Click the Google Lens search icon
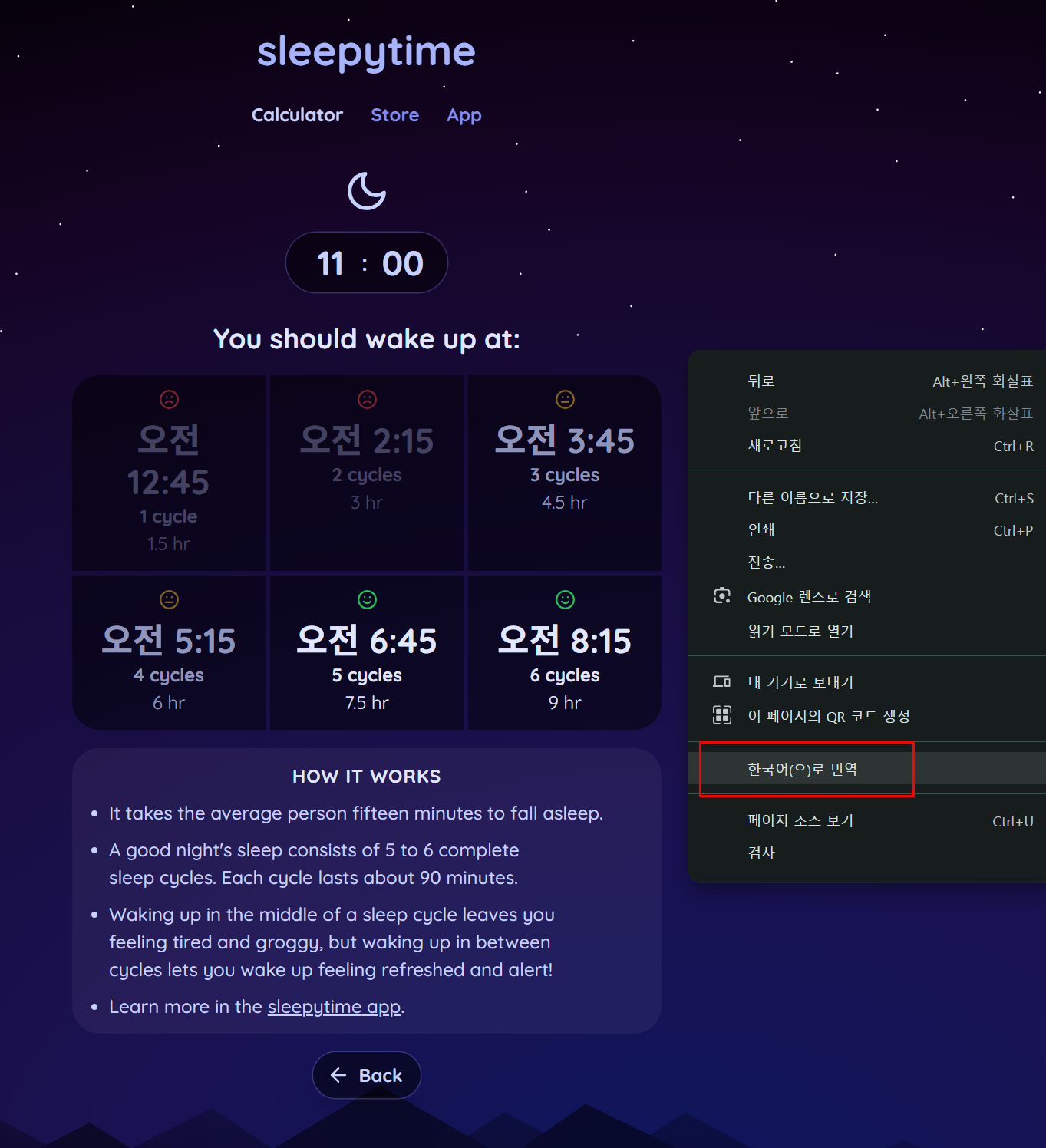The image size is (1046, 1148). tap(721, 596)
